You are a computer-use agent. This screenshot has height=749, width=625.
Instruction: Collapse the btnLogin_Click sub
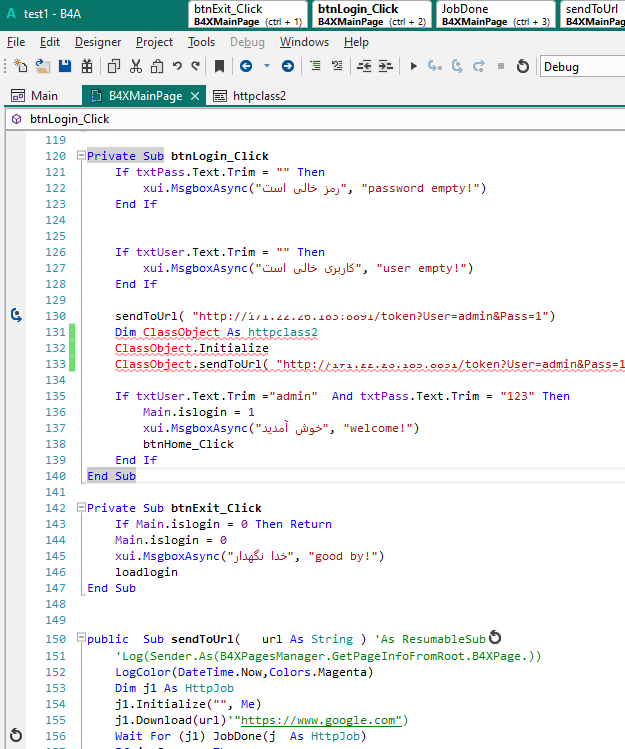click(x=80, y=156)
